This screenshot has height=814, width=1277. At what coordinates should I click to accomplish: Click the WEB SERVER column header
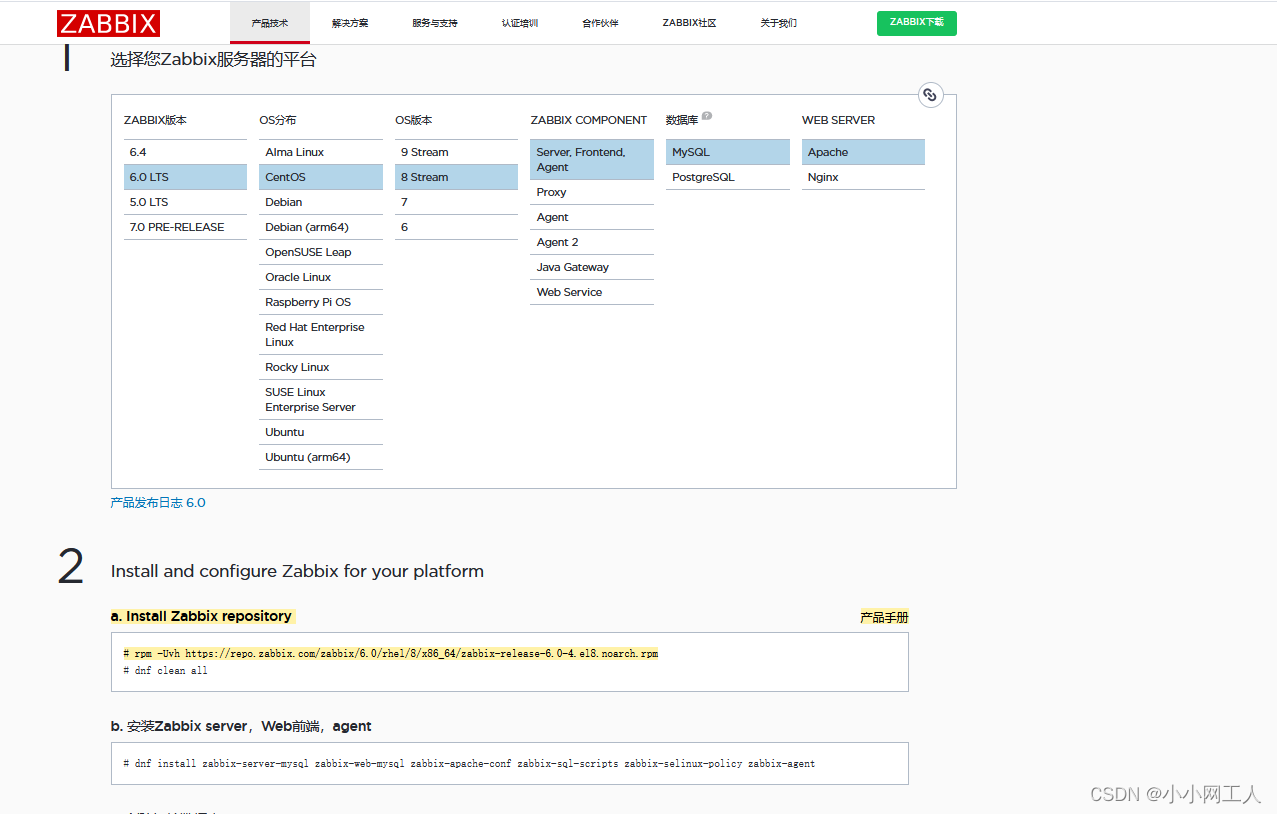(x=838, y=120)
